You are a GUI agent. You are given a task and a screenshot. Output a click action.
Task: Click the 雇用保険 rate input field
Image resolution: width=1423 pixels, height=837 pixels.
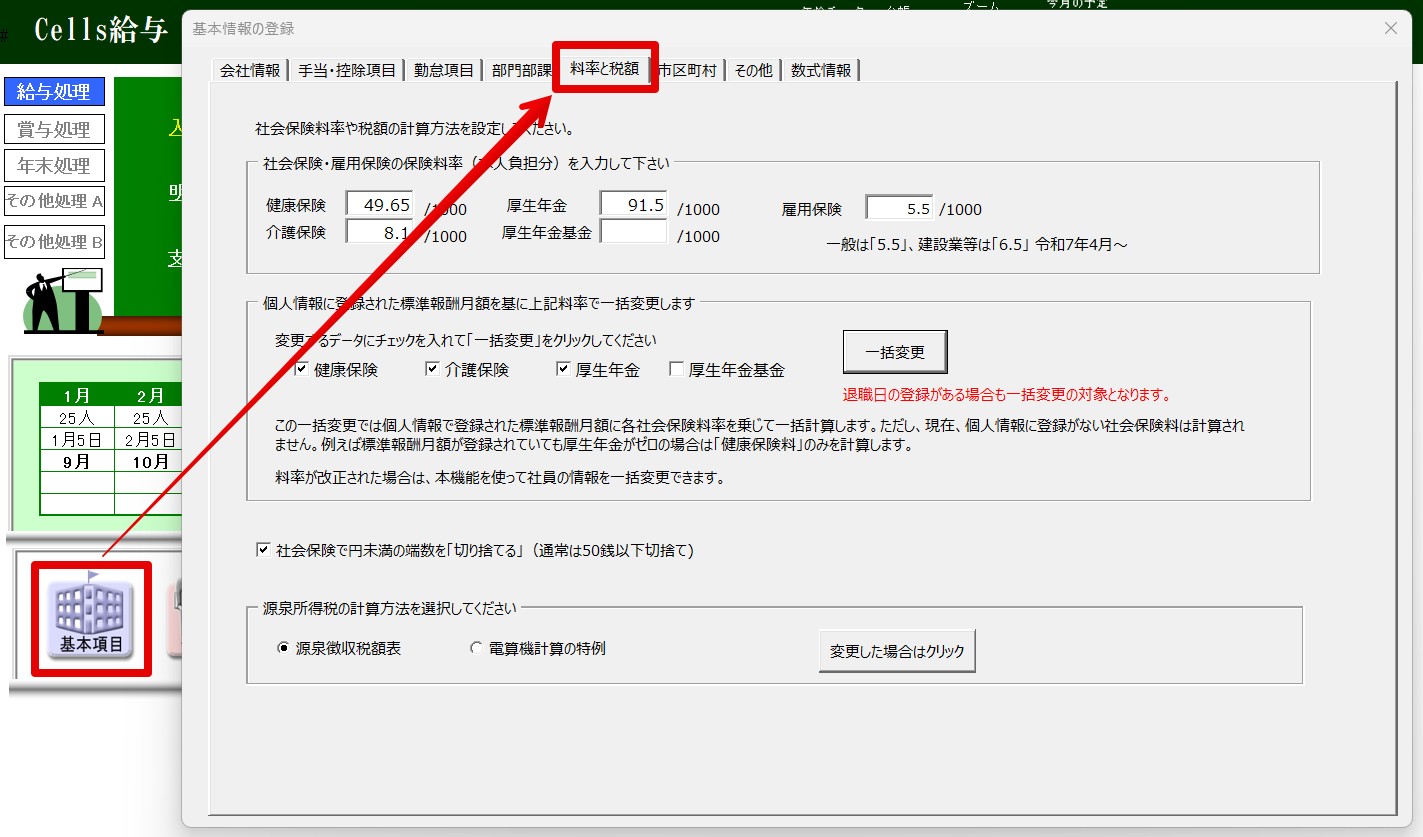pyautogui.click(x=899, y=209)
